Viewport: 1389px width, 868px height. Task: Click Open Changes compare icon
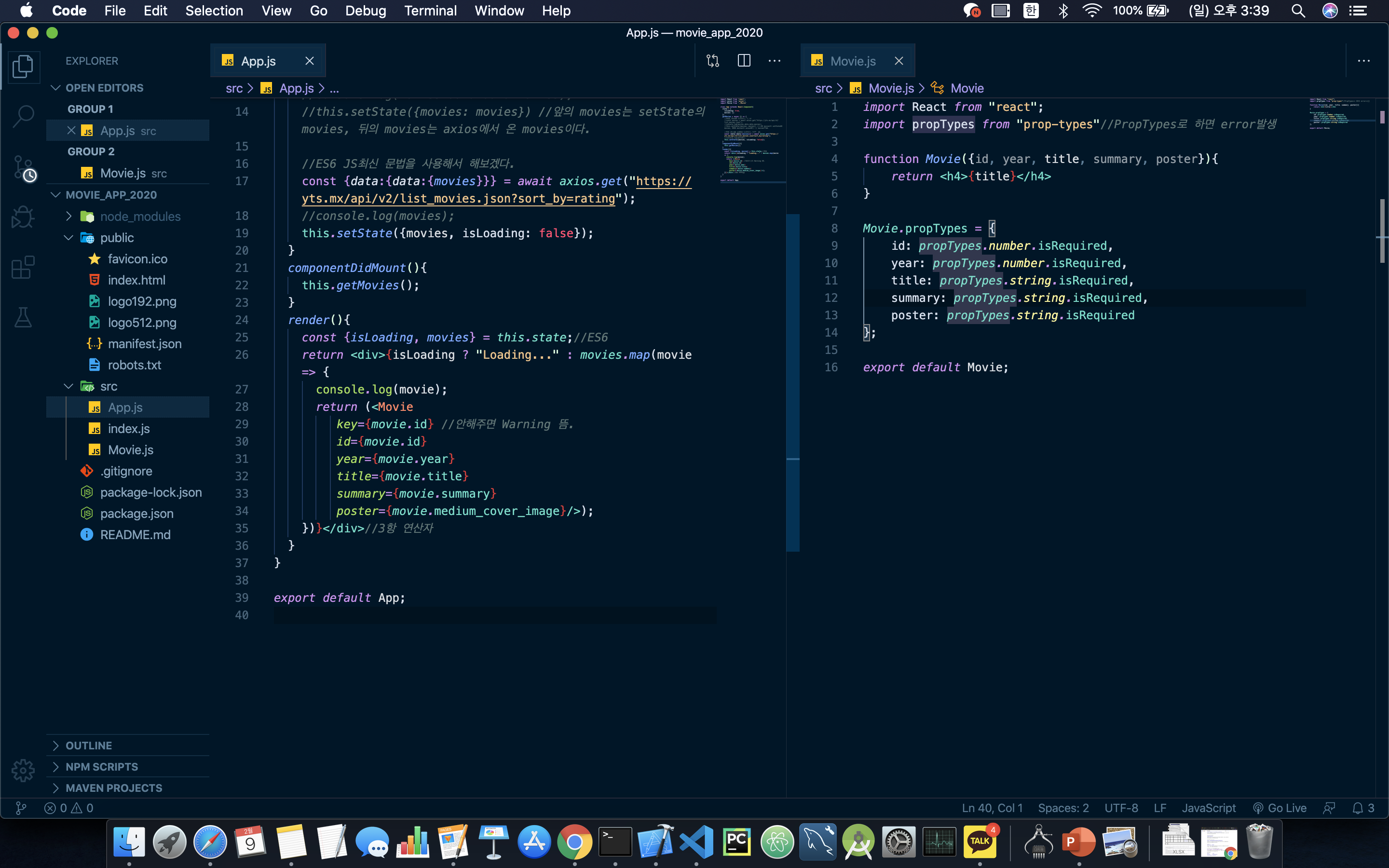[x=713, y=61]
